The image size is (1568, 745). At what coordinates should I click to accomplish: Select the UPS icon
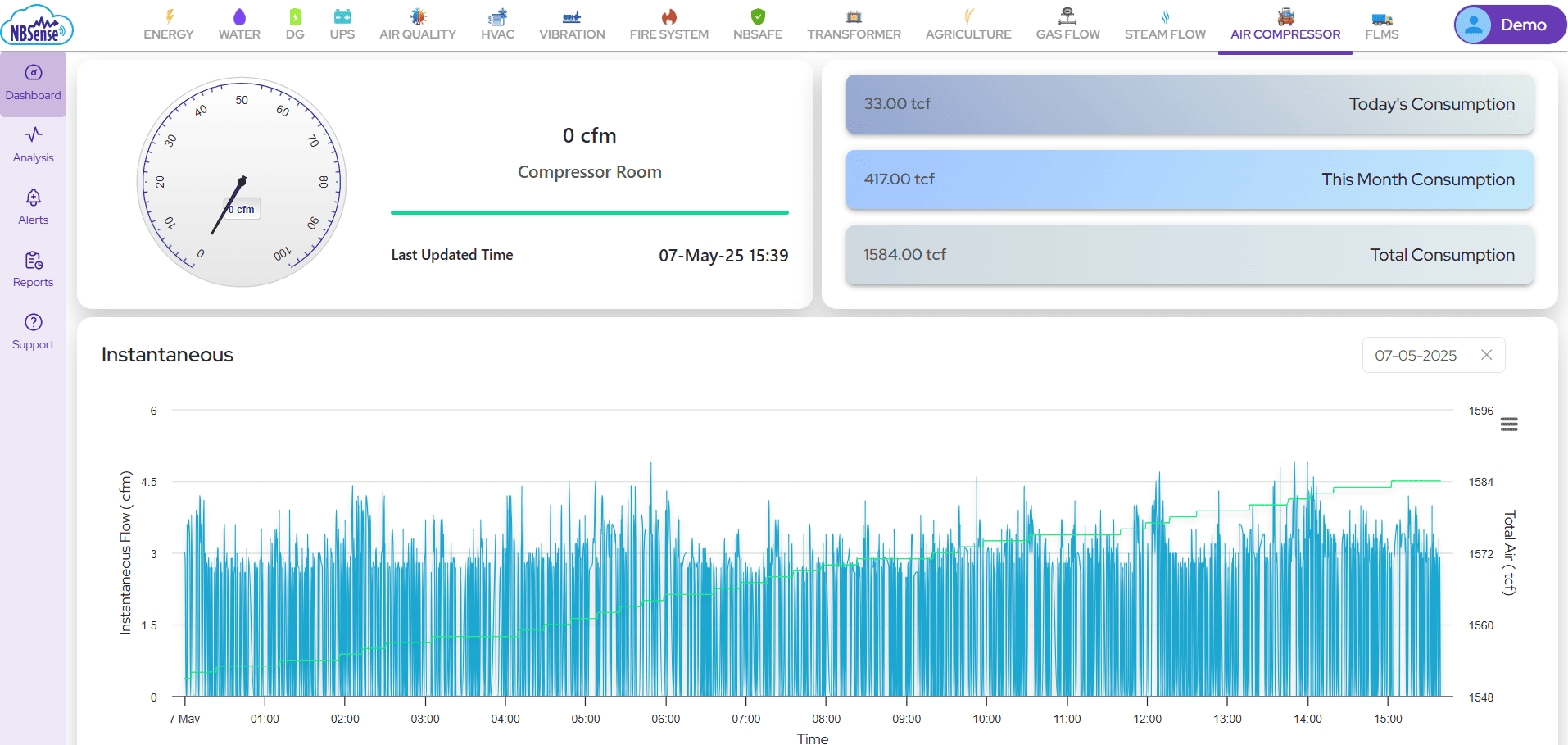(342, 16)
